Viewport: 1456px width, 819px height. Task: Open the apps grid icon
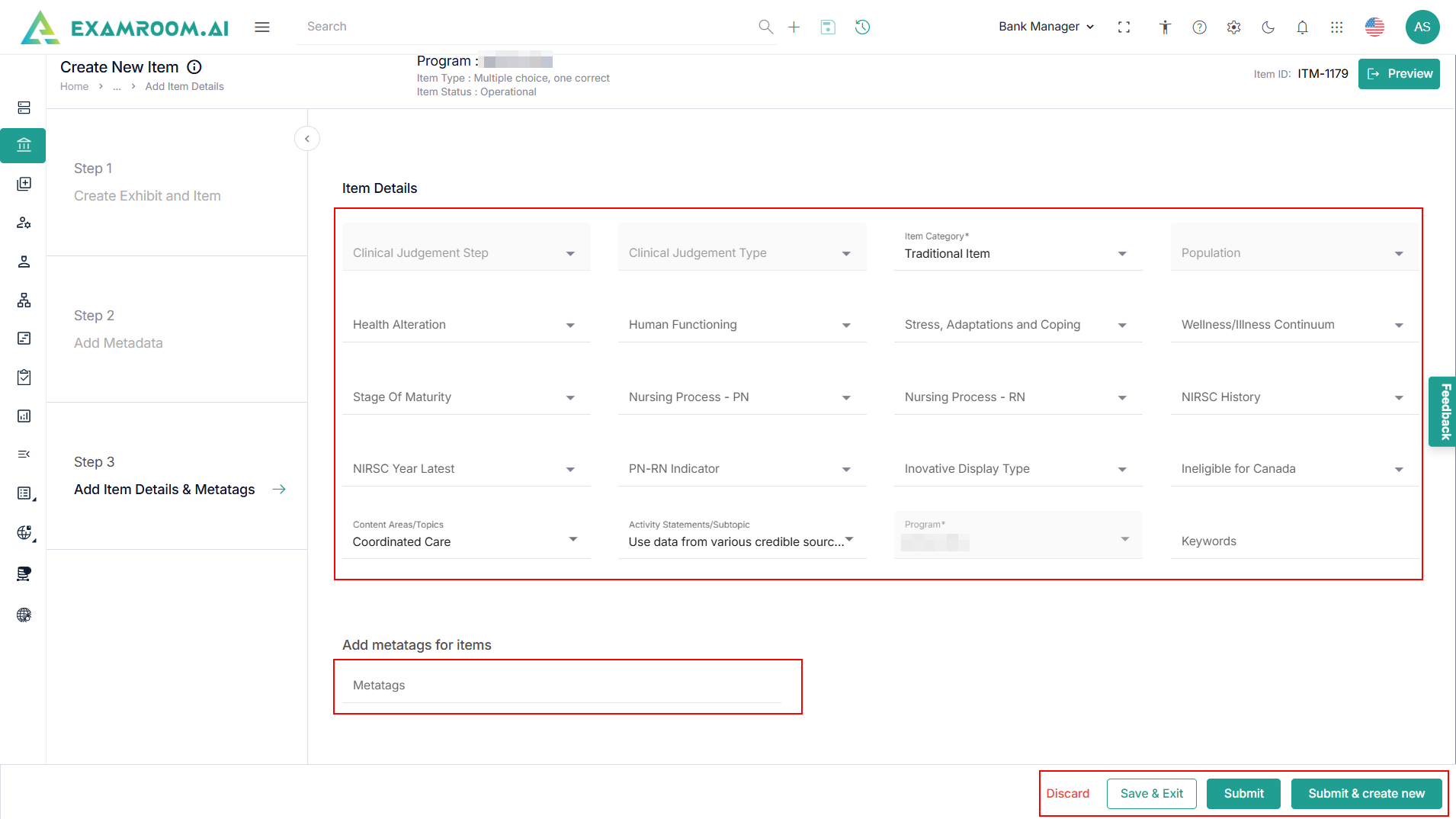[1336, 27]
